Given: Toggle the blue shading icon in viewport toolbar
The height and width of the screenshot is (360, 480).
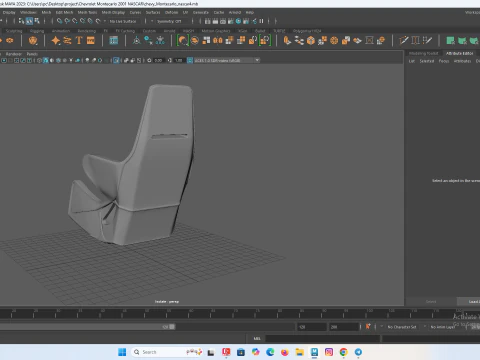Looking at the screenshot, I should (46, 60).
